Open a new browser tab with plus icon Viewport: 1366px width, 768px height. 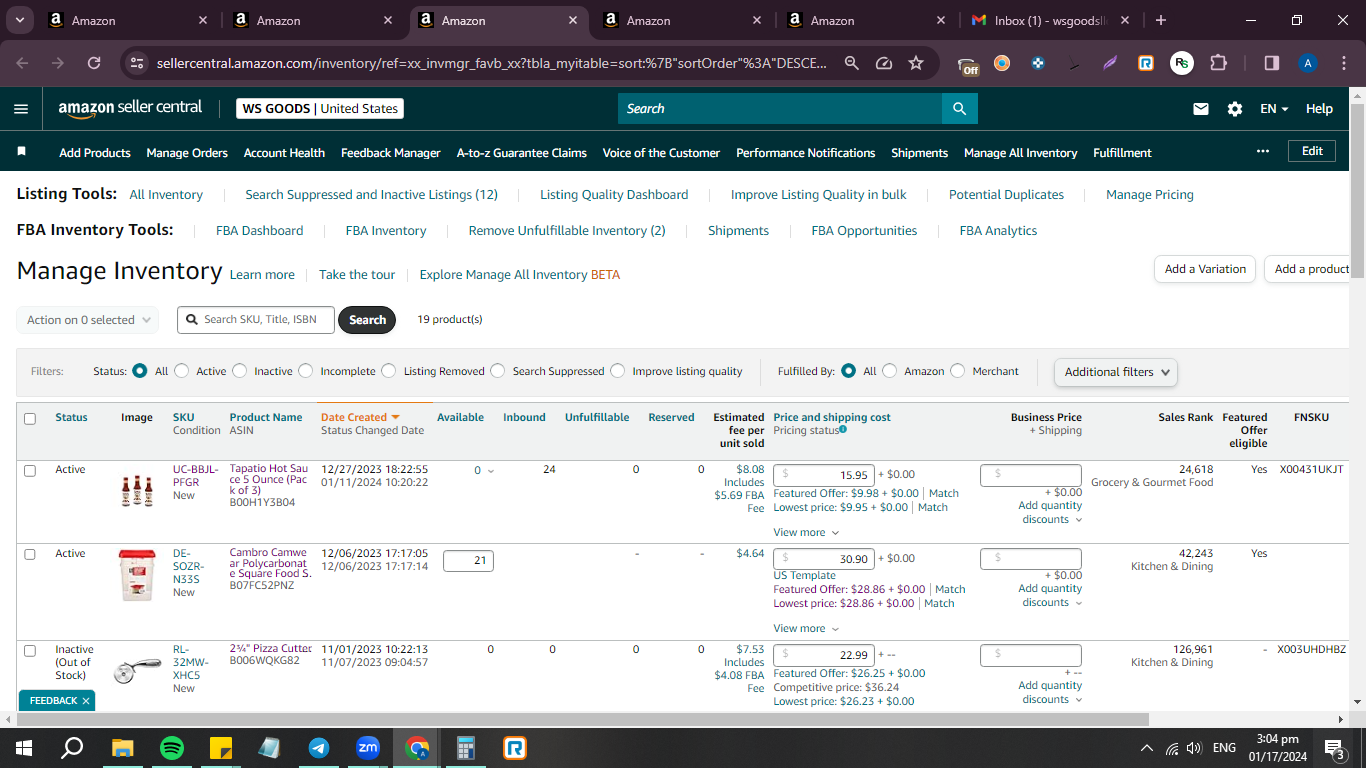[x=1160, y=20]
